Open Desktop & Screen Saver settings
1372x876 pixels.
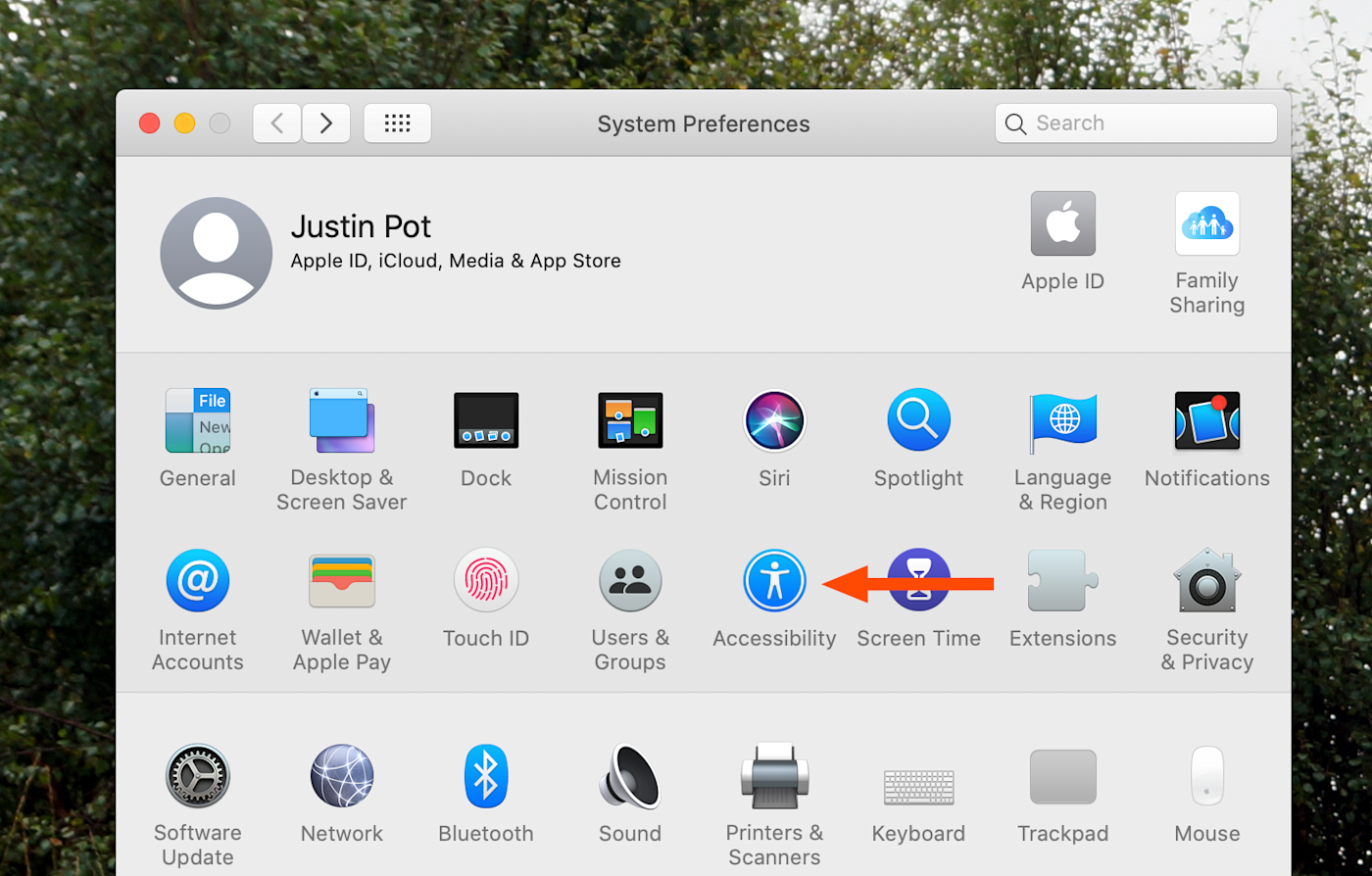click(342, 421)
